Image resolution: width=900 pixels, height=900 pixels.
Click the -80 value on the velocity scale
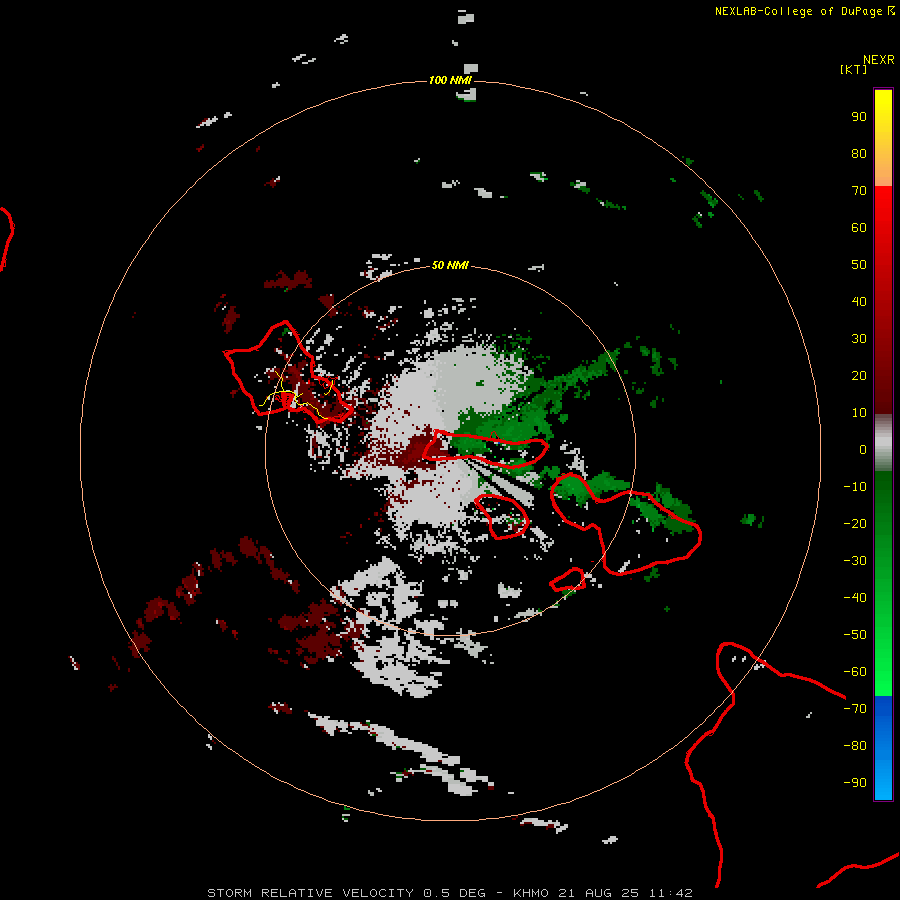[x=855, y=746]
